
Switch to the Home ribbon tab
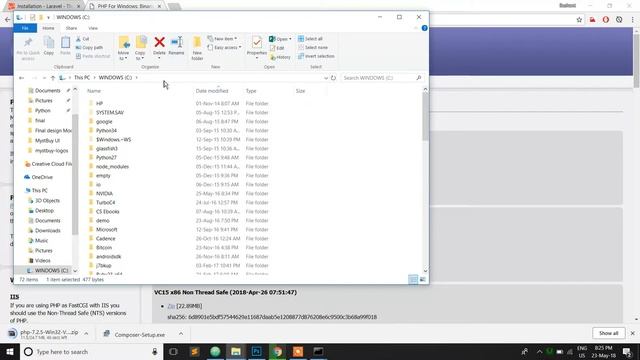(48, 28)
